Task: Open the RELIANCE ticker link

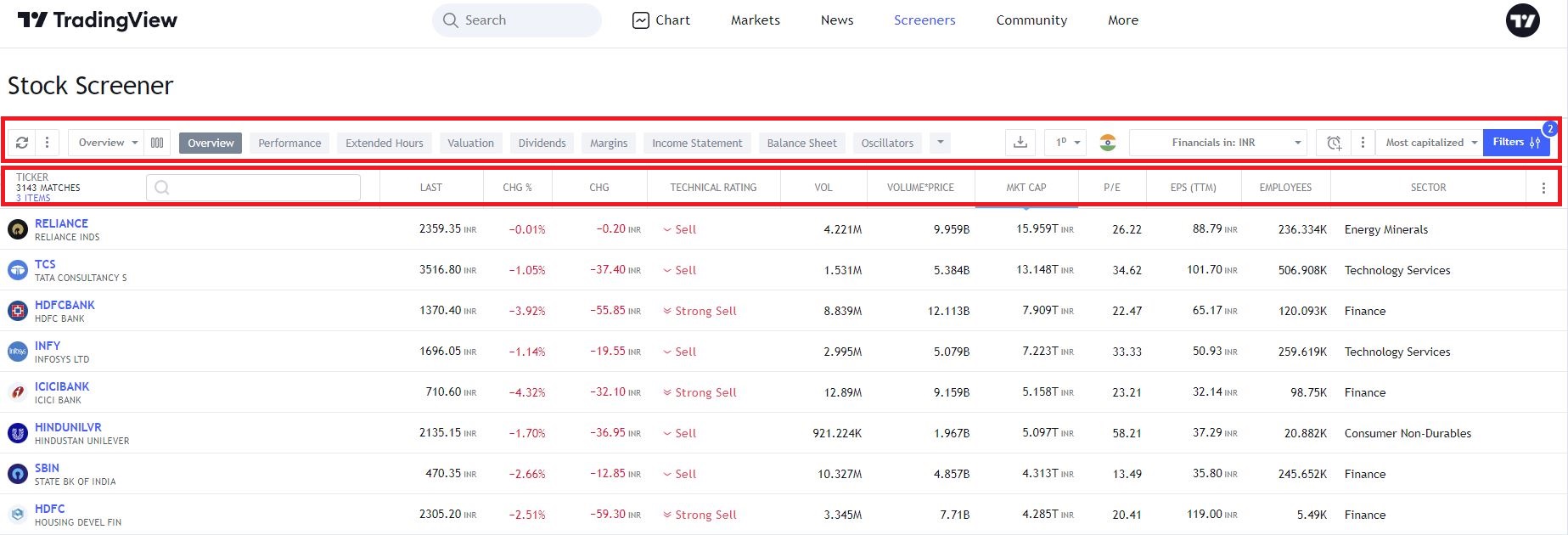Action: (61, 223)
